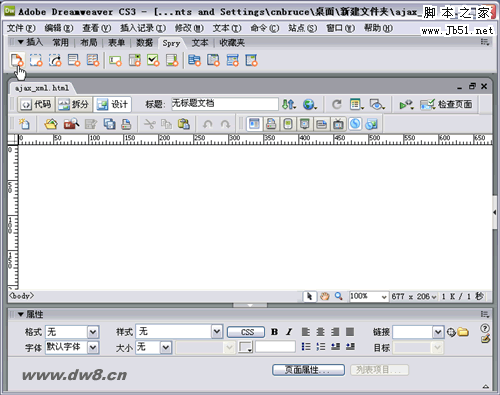500x395 pixels.
Task: Insert Spry Table icon
Action: (x=93, y=60)
